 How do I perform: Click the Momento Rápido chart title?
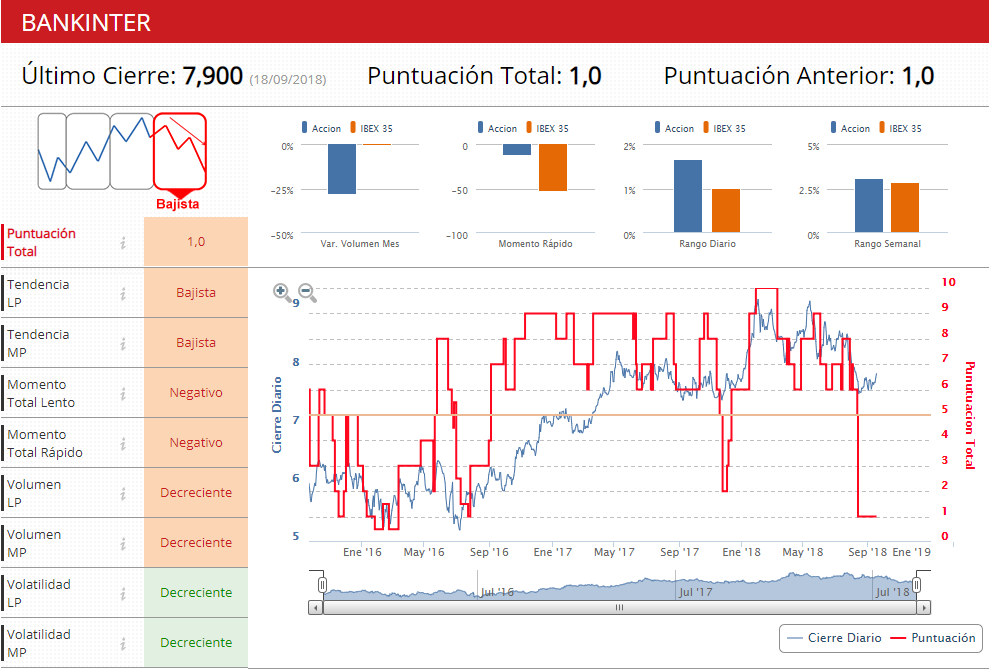535,243
